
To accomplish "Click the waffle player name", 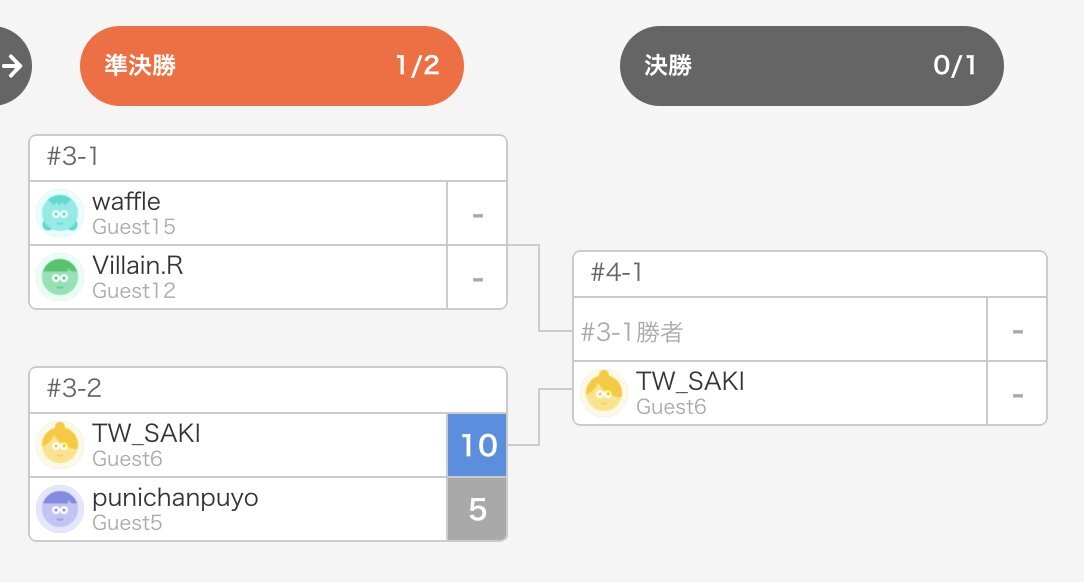I will pos(126,202).
